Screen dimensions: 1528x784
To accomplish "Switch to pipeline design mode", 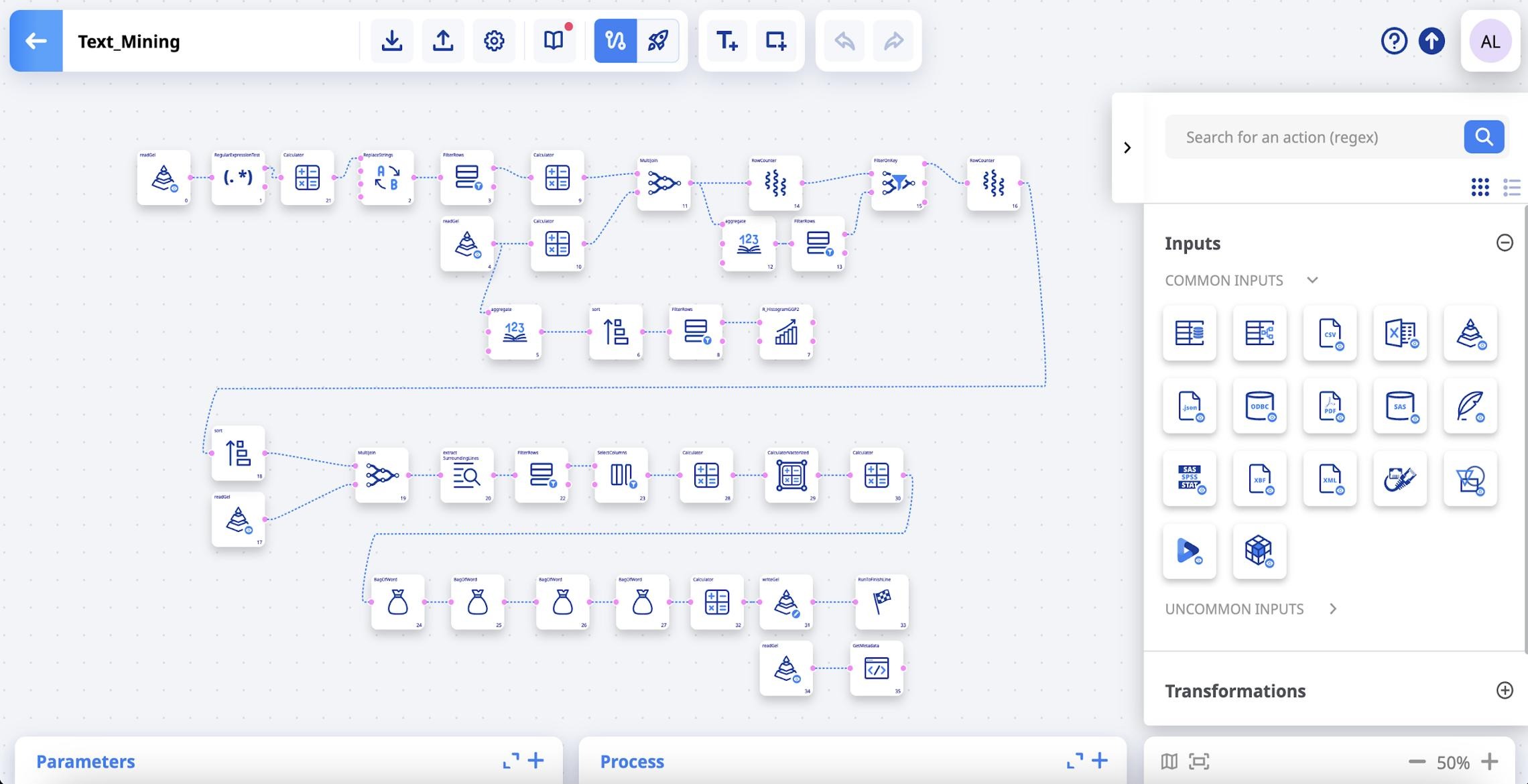I will pos(615,41).
